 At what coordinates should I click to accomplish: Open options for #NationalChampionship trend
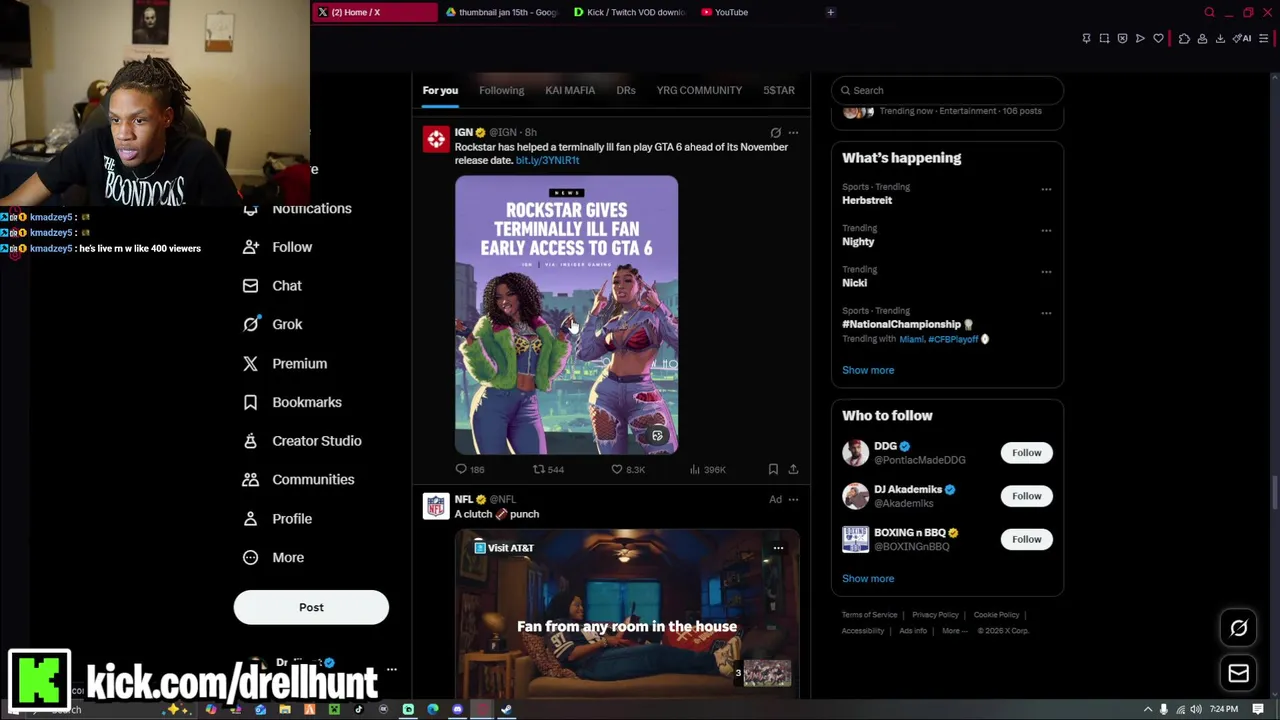(x=1046, y=313)
